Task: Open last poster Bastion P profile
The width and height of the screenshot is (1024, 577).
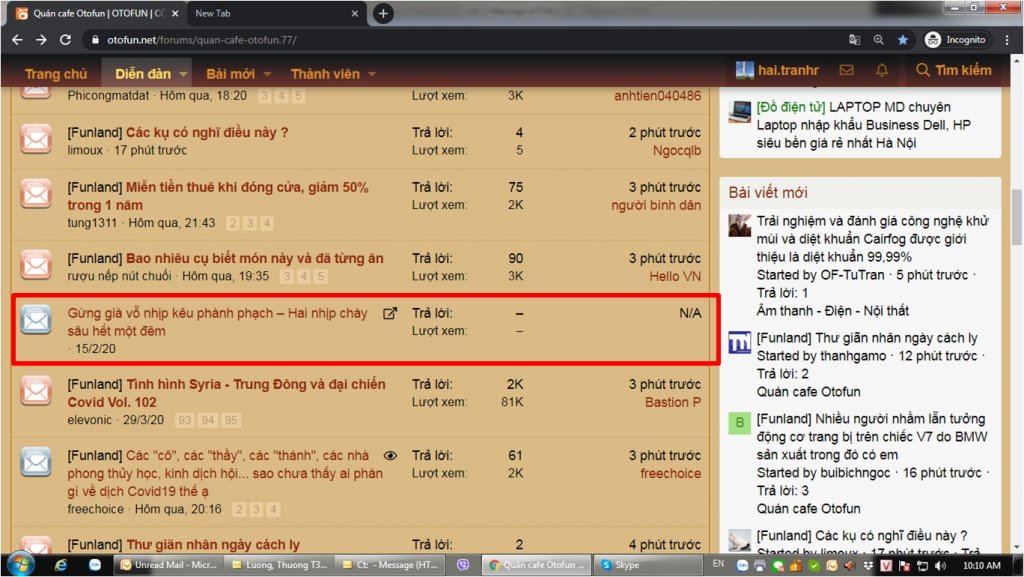Action: click(x=673, y=403)
